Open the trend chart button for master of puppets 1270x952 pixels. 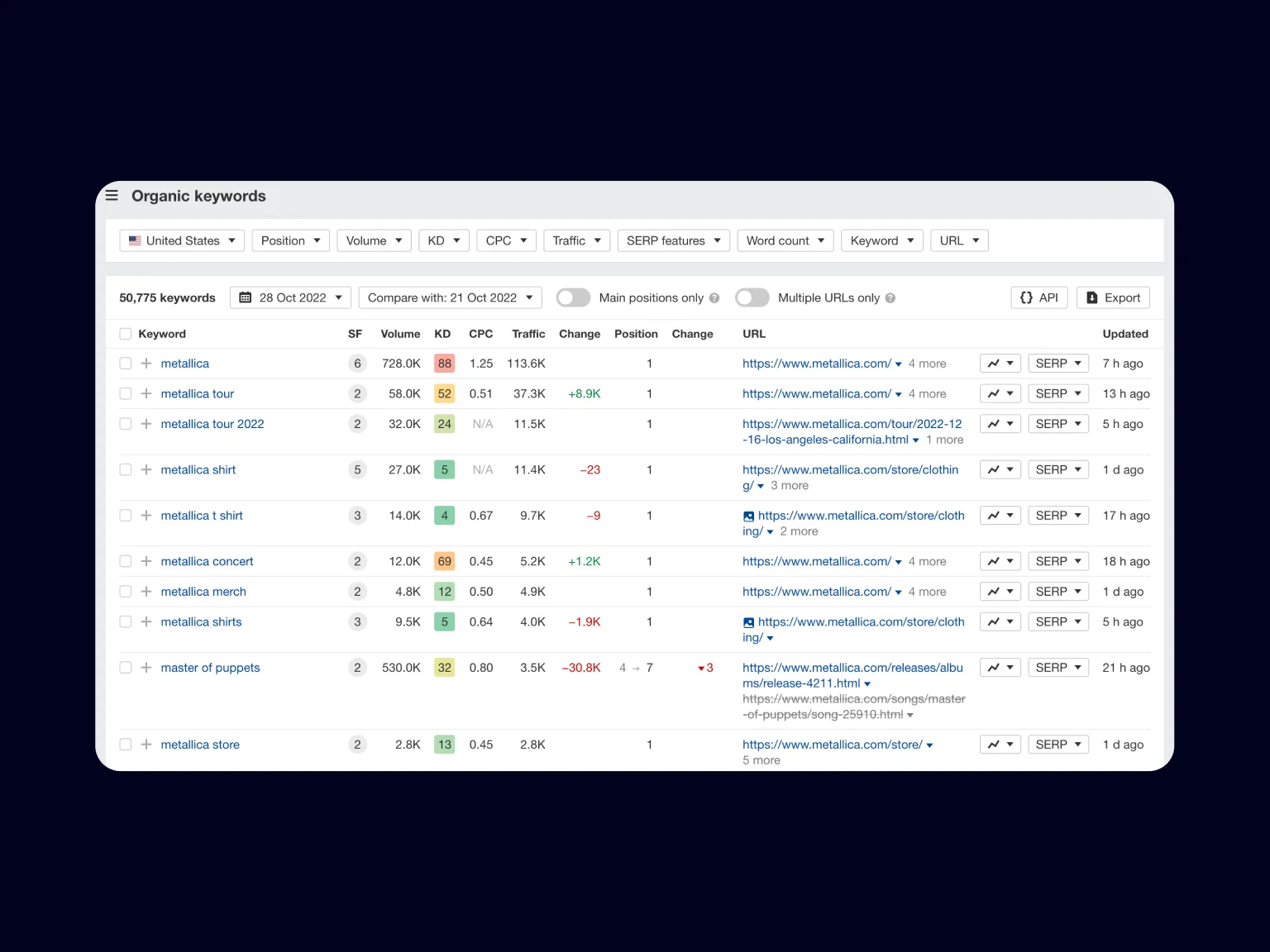pyautogui.click(x=1000, y=668)
